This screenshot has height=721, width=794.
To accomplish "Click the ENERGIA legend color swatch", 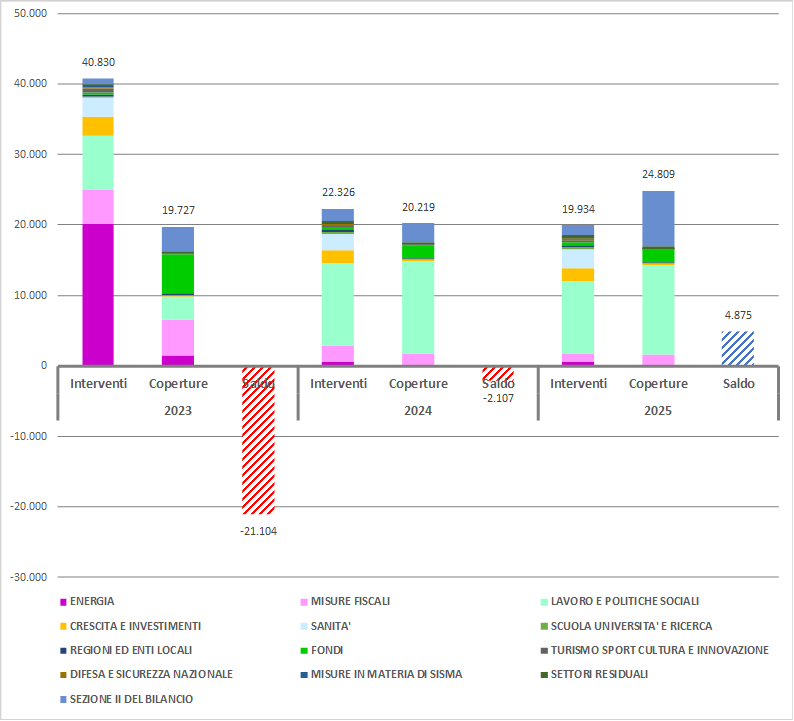I will coord(63,602).
